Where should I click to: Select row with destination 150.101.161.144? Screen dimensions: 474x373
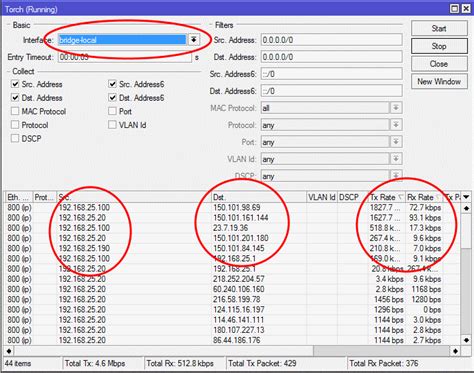click(x=232, y=218)
